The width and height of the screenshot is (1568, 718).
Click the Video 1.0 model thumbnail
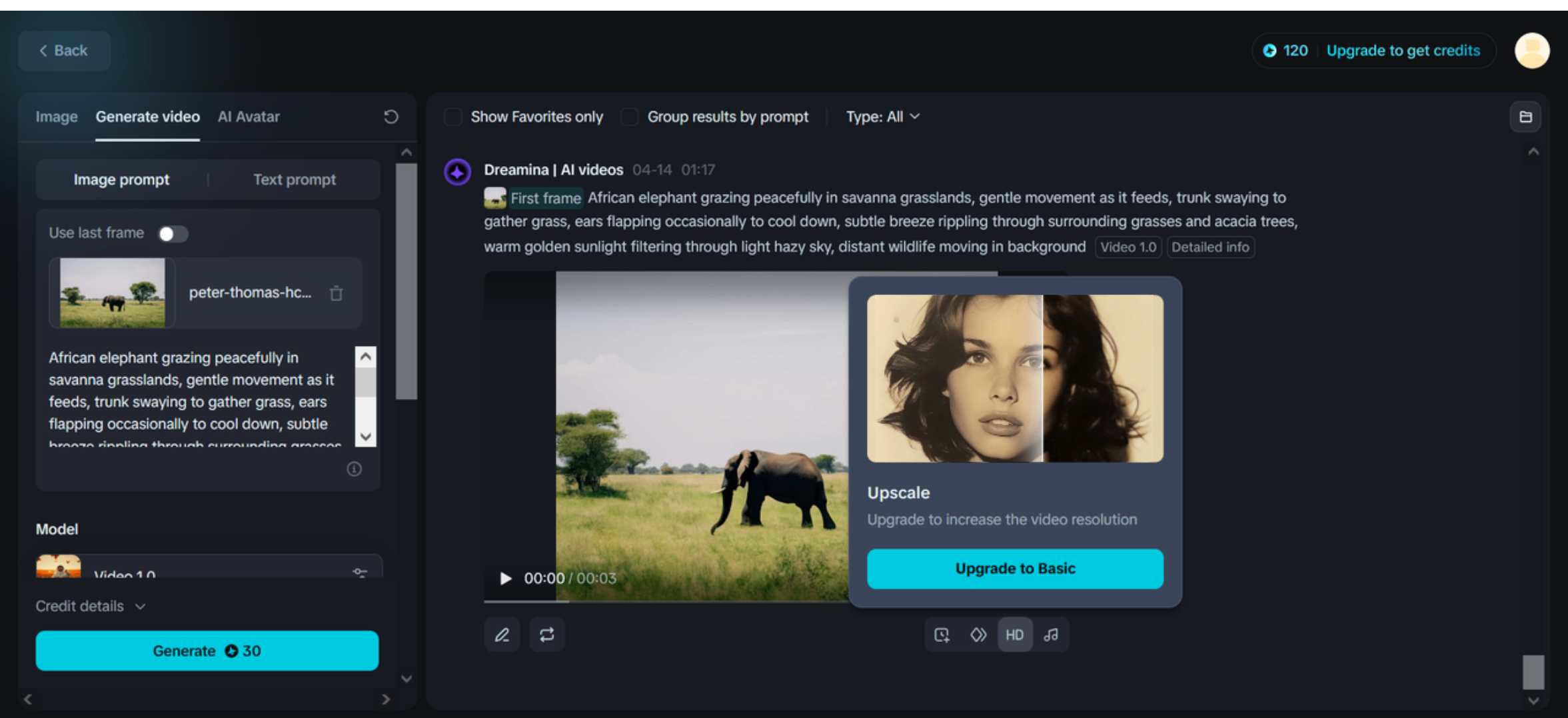(59, 567)
